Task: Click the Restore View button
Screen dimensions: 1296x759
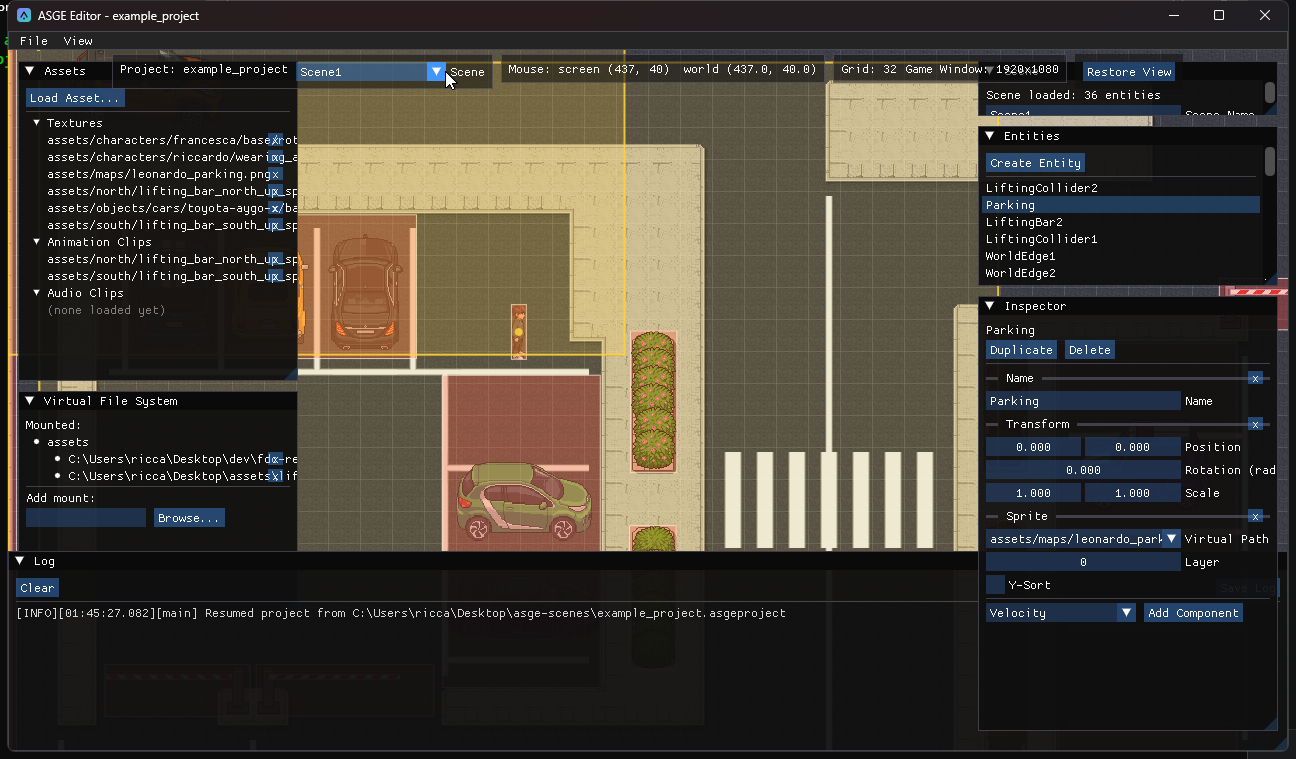Action: [x=1129, y=72]
